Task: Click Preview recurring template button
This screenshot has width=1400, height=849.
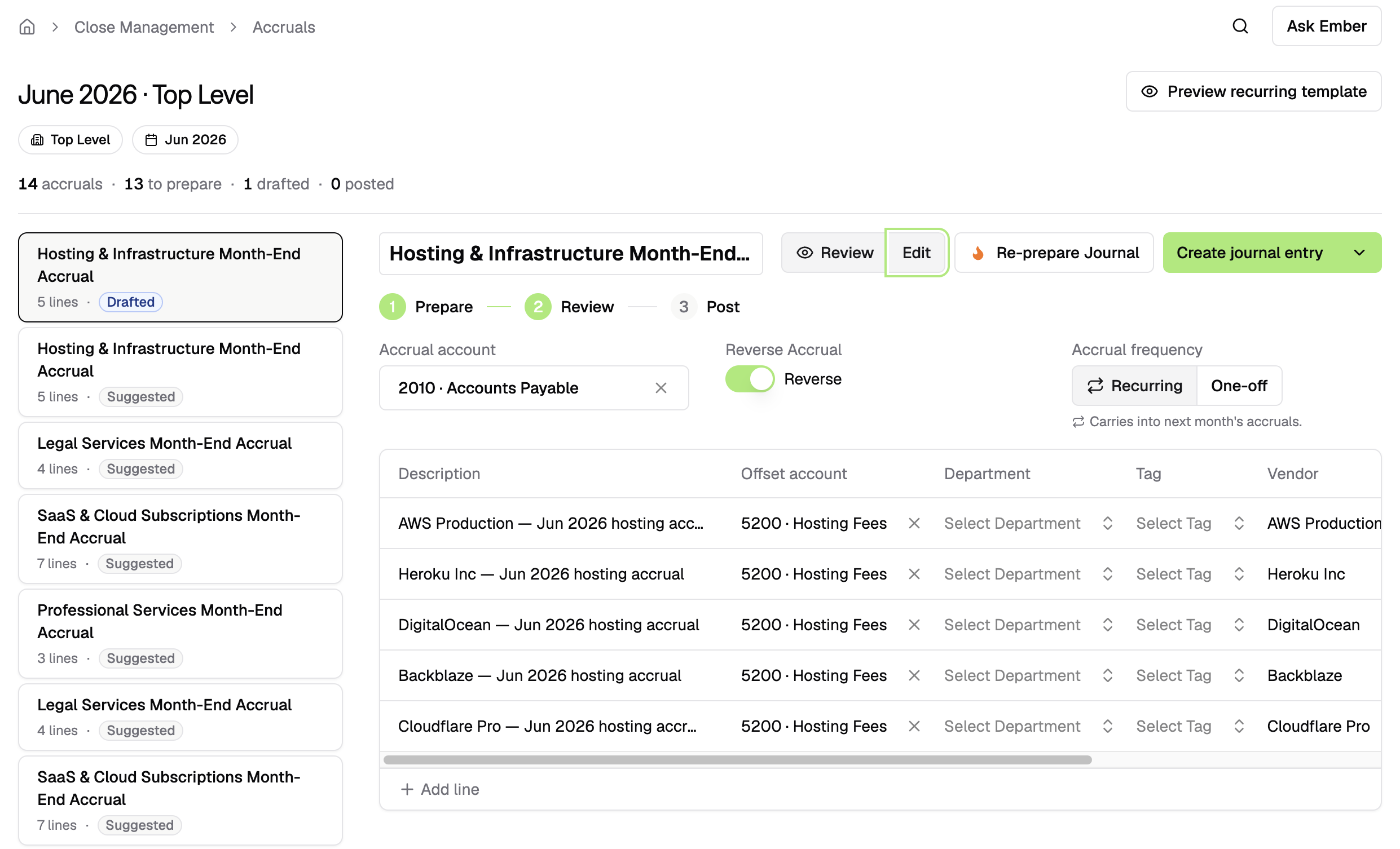Action: 1253,91
